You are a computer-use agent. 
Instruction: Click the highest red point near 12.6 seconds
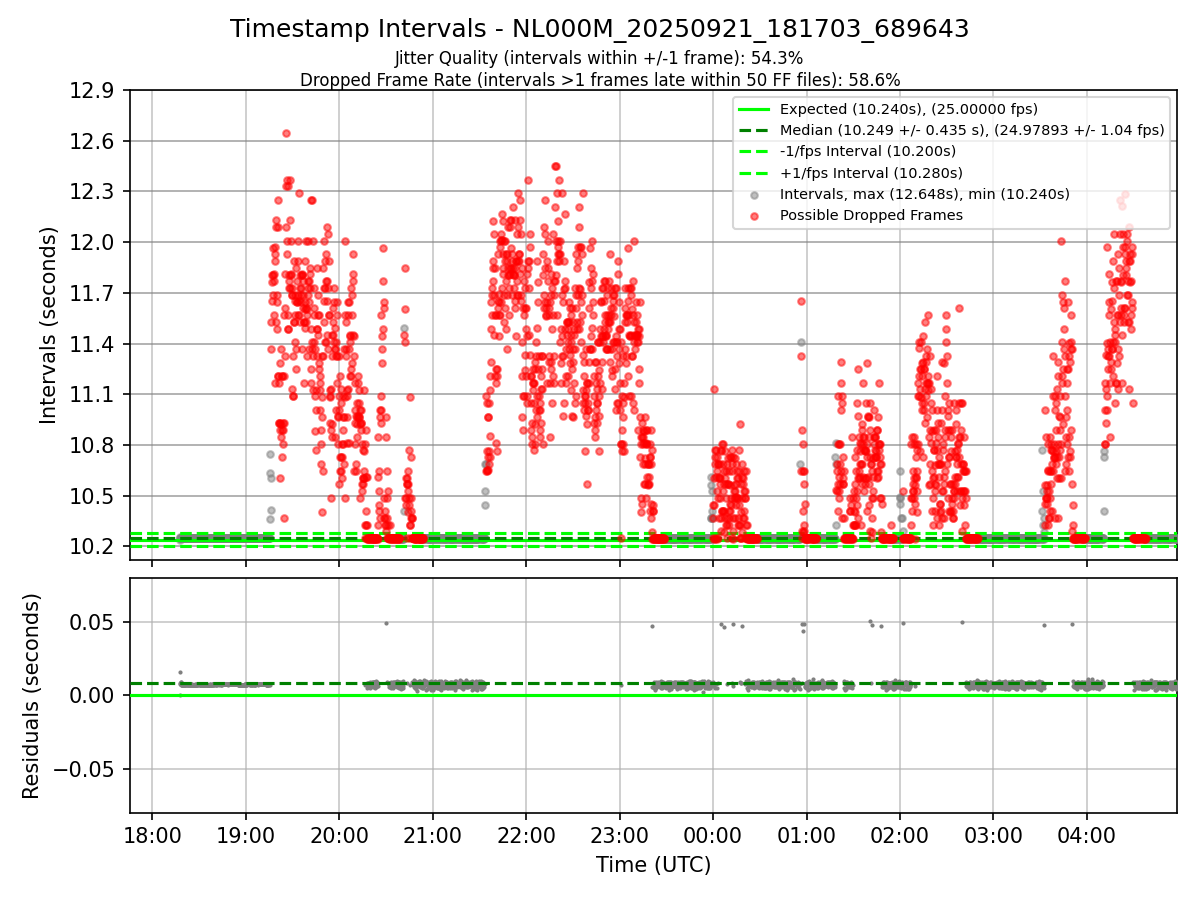pos(286,133)
